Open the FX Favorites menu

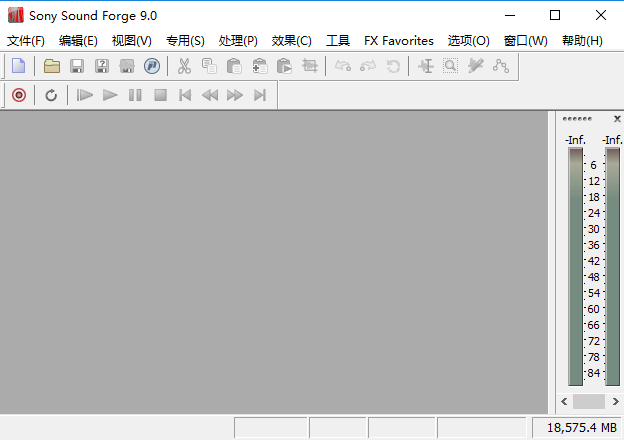(x=399, y=41)
